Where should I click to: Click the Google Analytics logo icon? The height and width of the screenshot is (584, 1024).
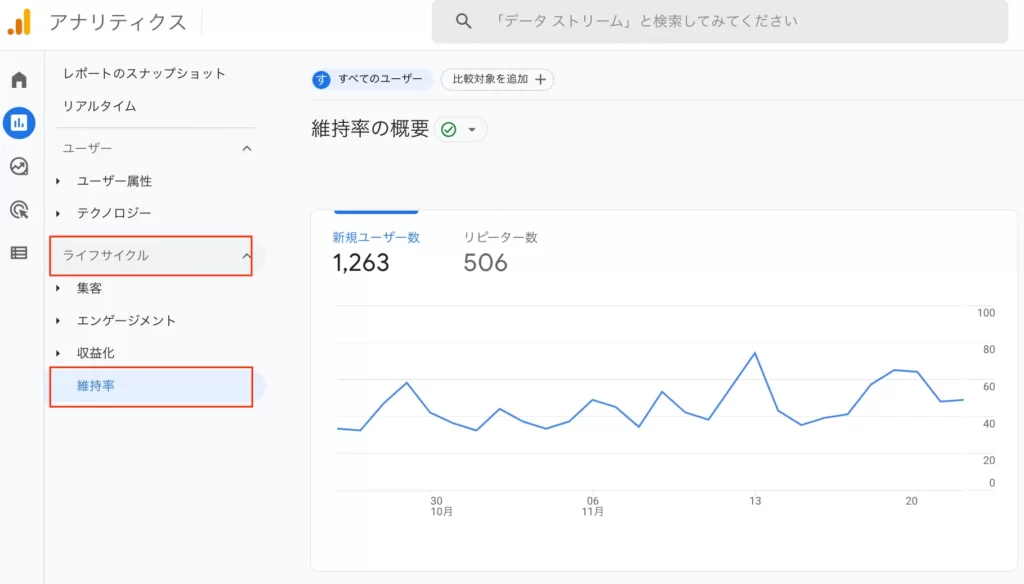[19, 22]
